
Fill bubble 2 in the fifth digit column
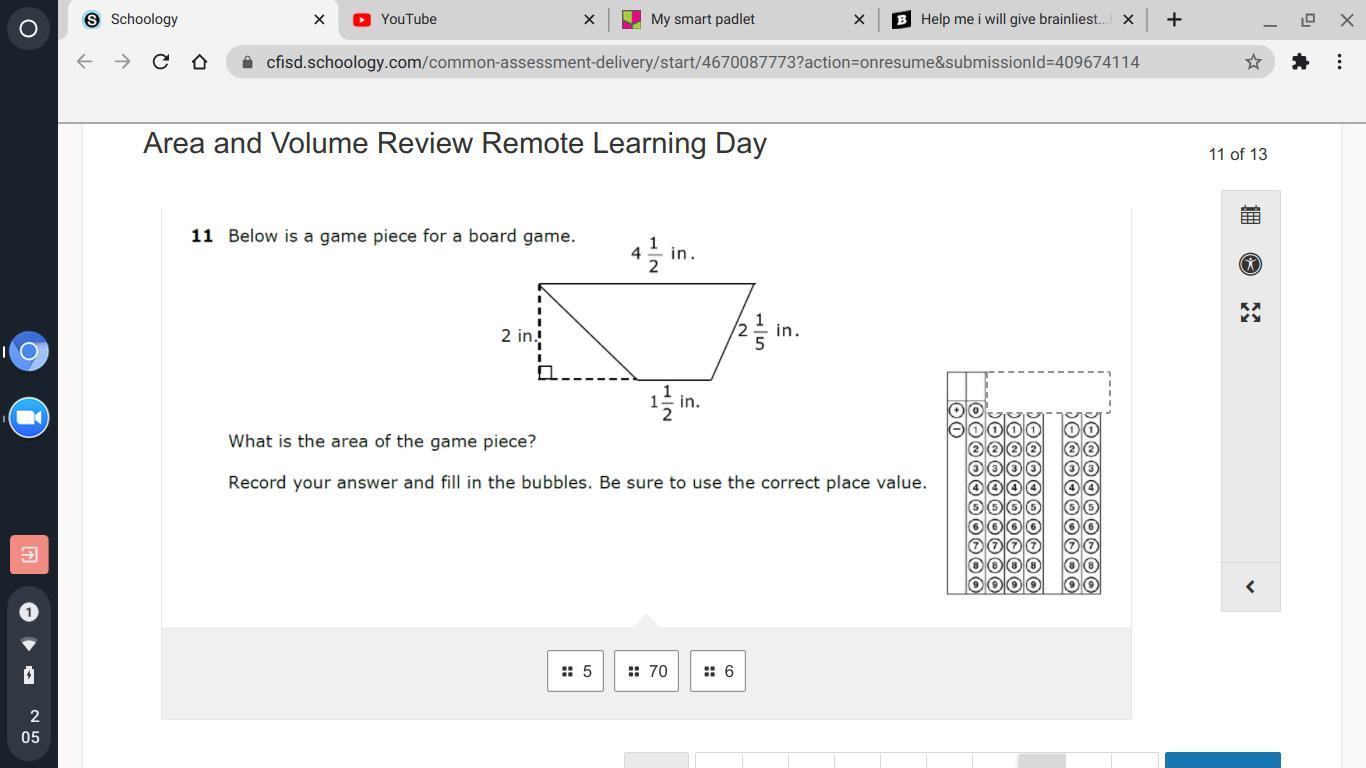(x=1072, y=449)
